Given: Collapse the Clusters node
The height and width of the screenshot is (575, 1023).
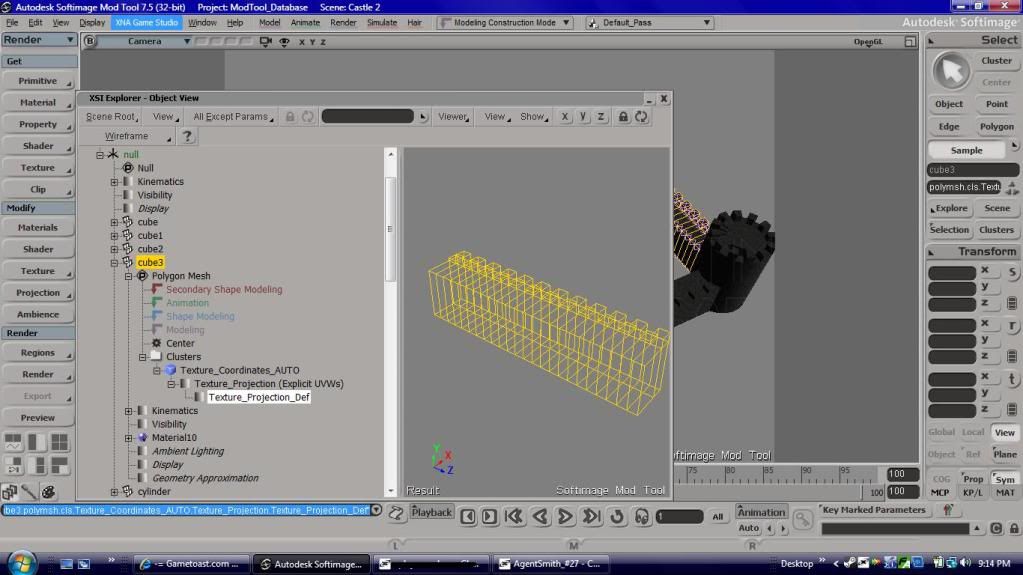Looking at the screenshot, I should tap(142, 357).
